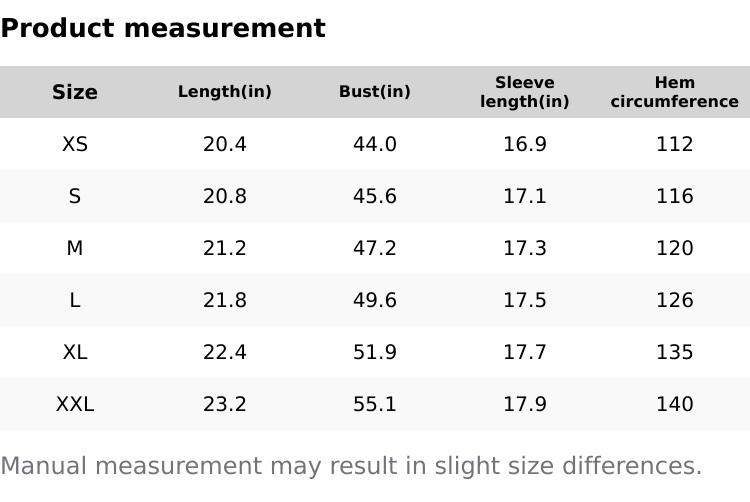Click the Sleeve length(in) column header
Image resolution: width=750 pixels, height=502 pixels.
tap(525, 92)
